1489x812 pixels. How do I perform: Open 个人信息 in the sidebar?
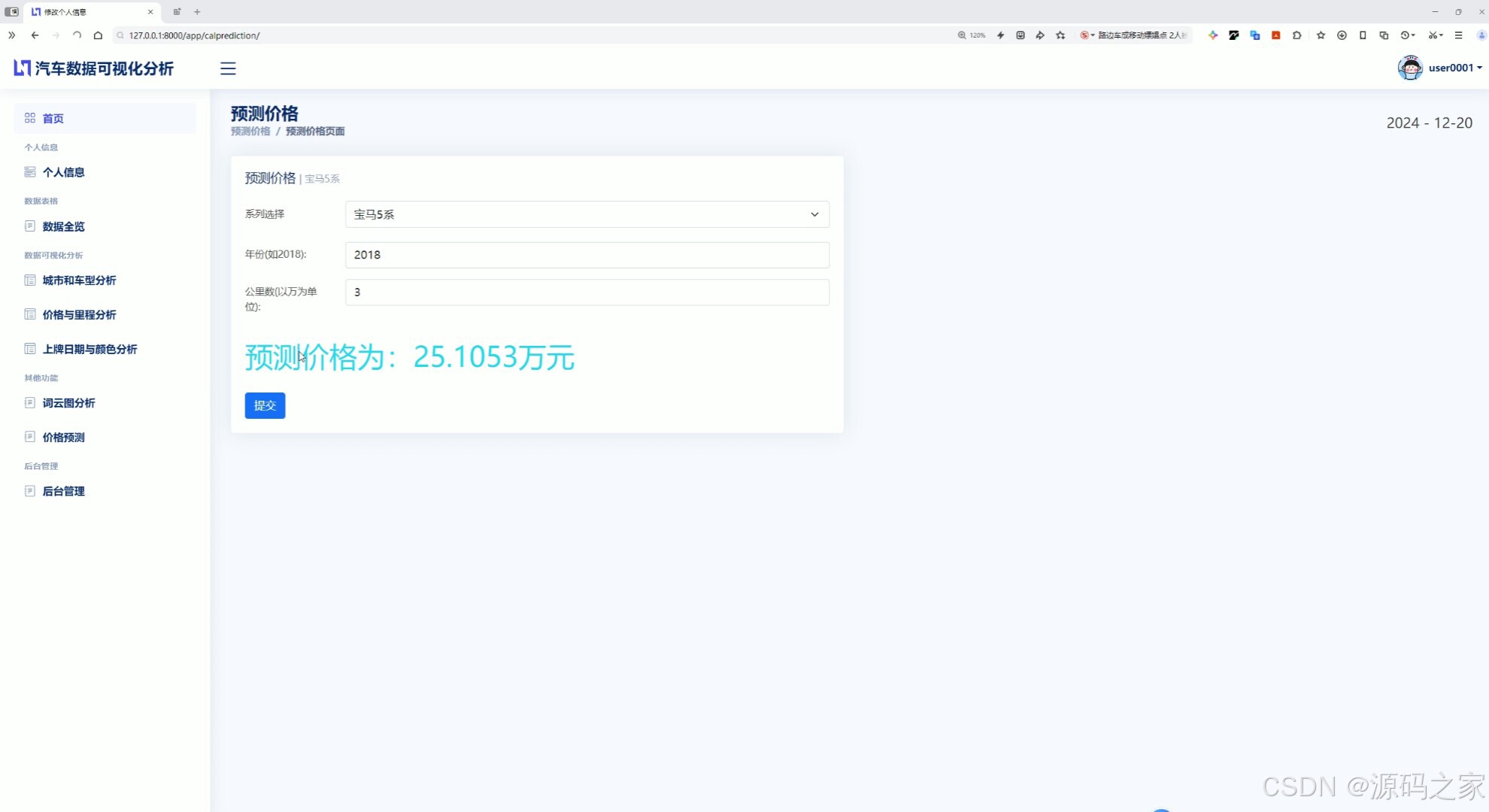coord(63,172)
